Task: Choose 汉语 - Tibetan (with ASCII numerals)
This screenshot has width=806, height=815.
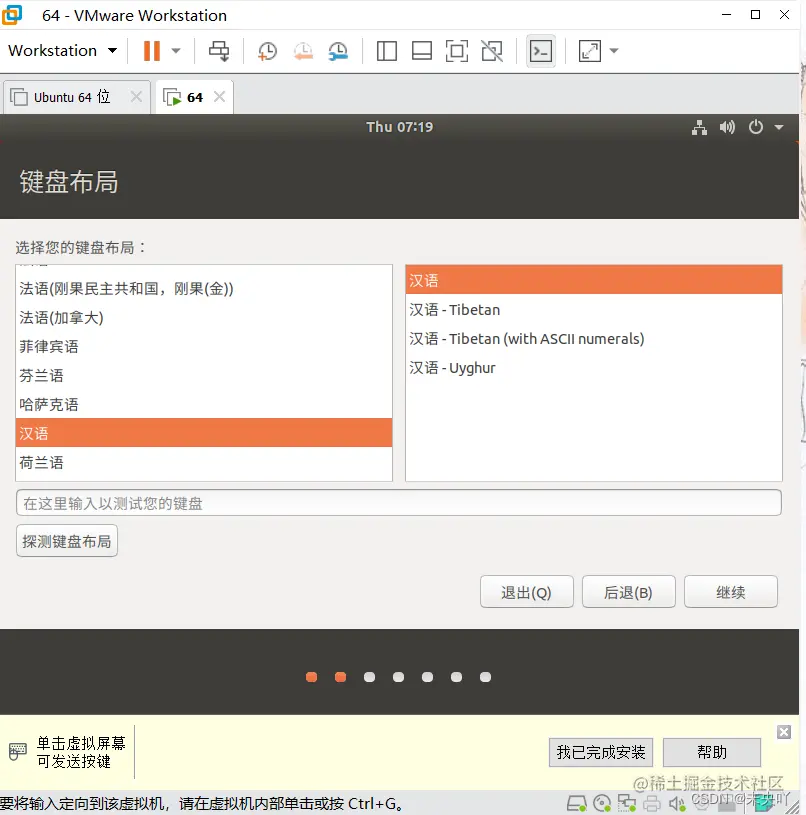Action: click(593, 339)
